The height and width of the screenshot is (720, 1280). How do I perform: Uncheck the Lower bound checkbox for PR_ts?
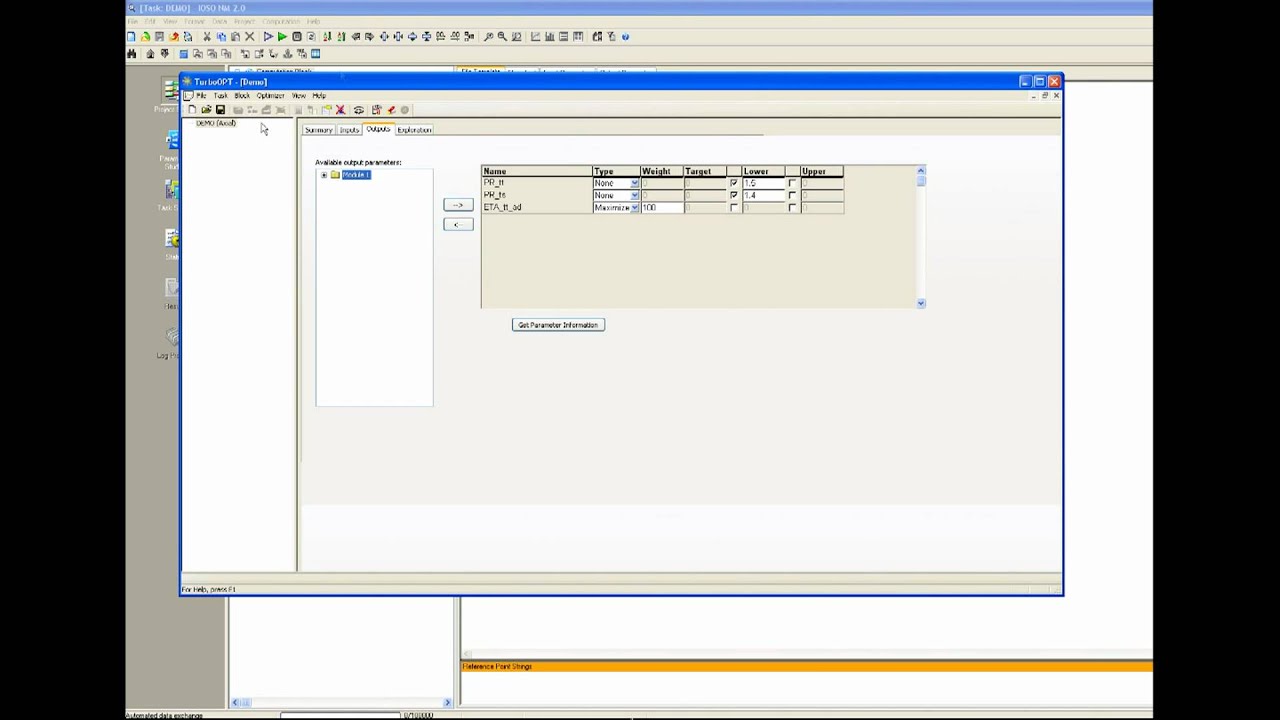click(734, 195)
